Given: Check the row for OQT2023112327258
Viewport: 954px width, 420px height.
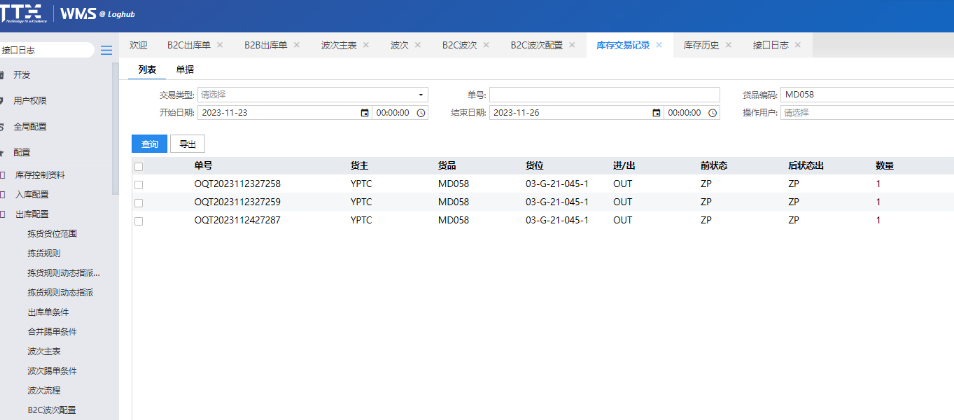Looking at the screenshot, I should click(139, 185).
